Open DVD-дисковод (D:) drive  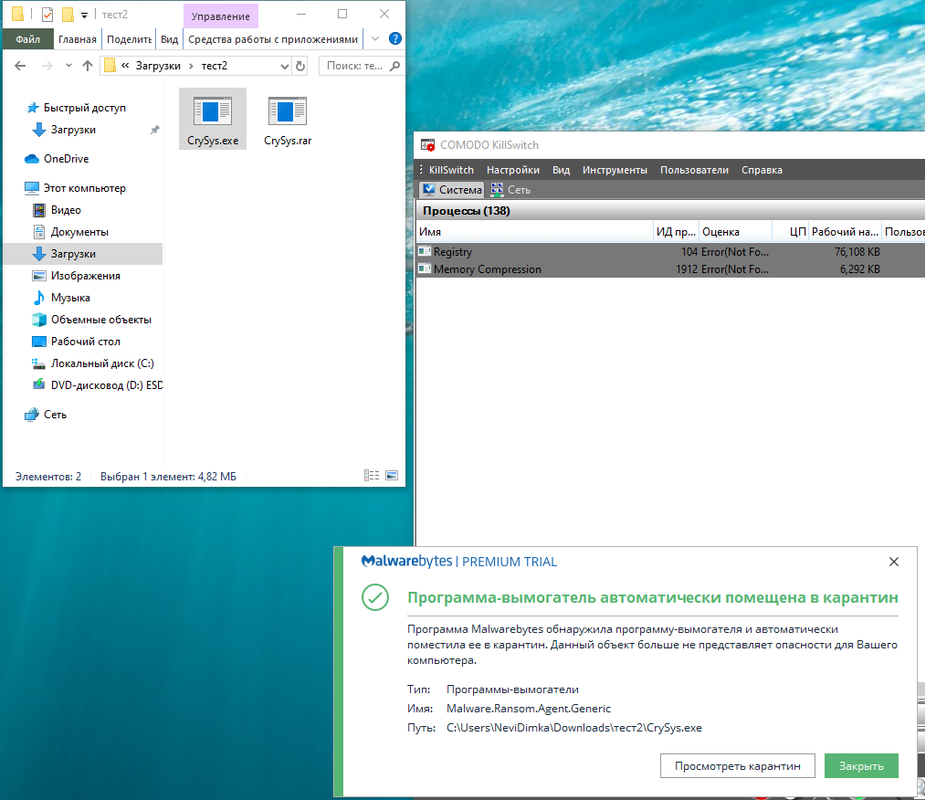[97, 385]
